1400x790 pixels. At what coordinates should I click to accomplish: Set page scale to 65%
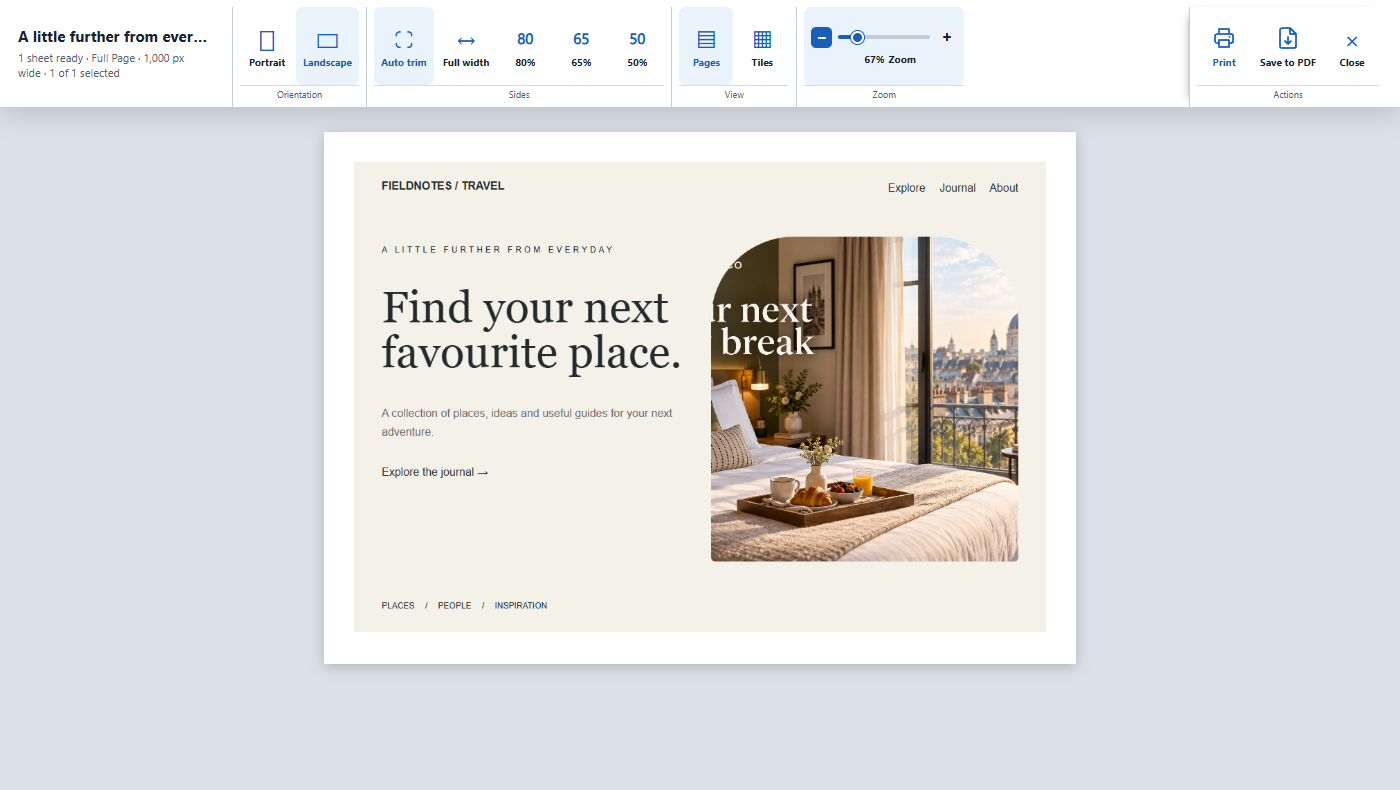[581, 47]
